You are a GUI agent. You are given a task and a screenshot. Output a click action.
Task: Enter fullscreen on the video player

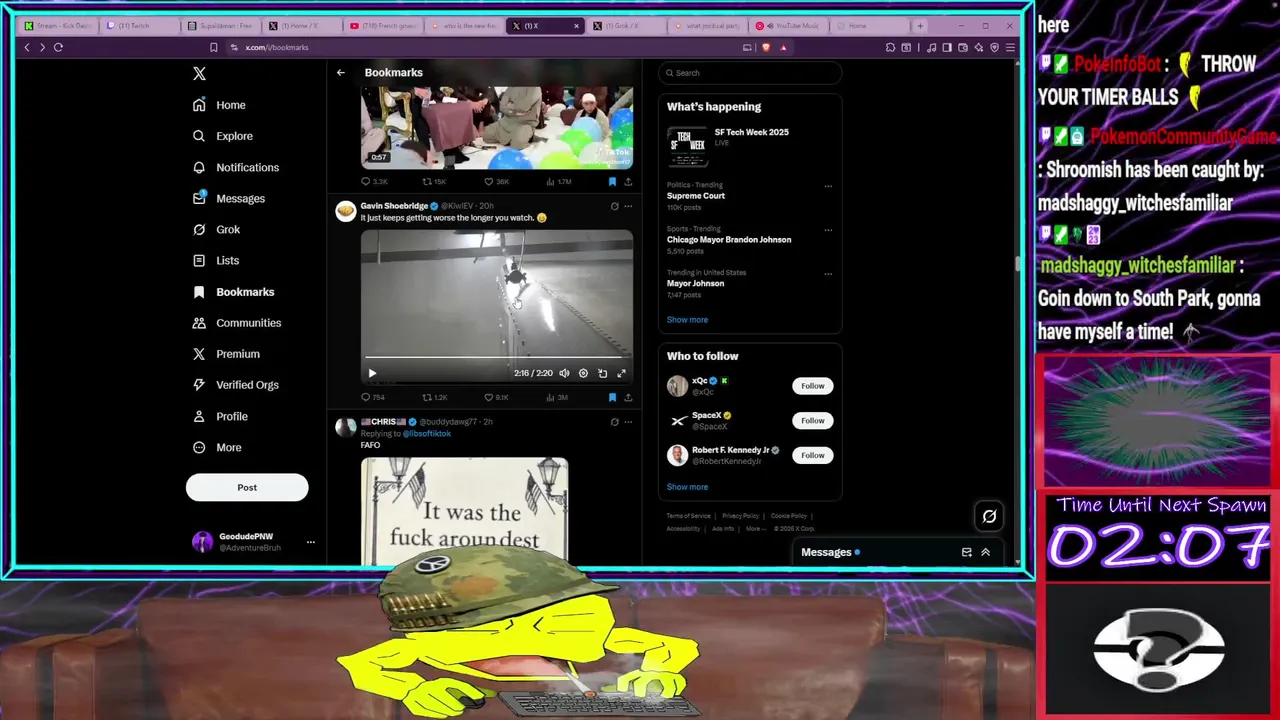coord(621,373)
